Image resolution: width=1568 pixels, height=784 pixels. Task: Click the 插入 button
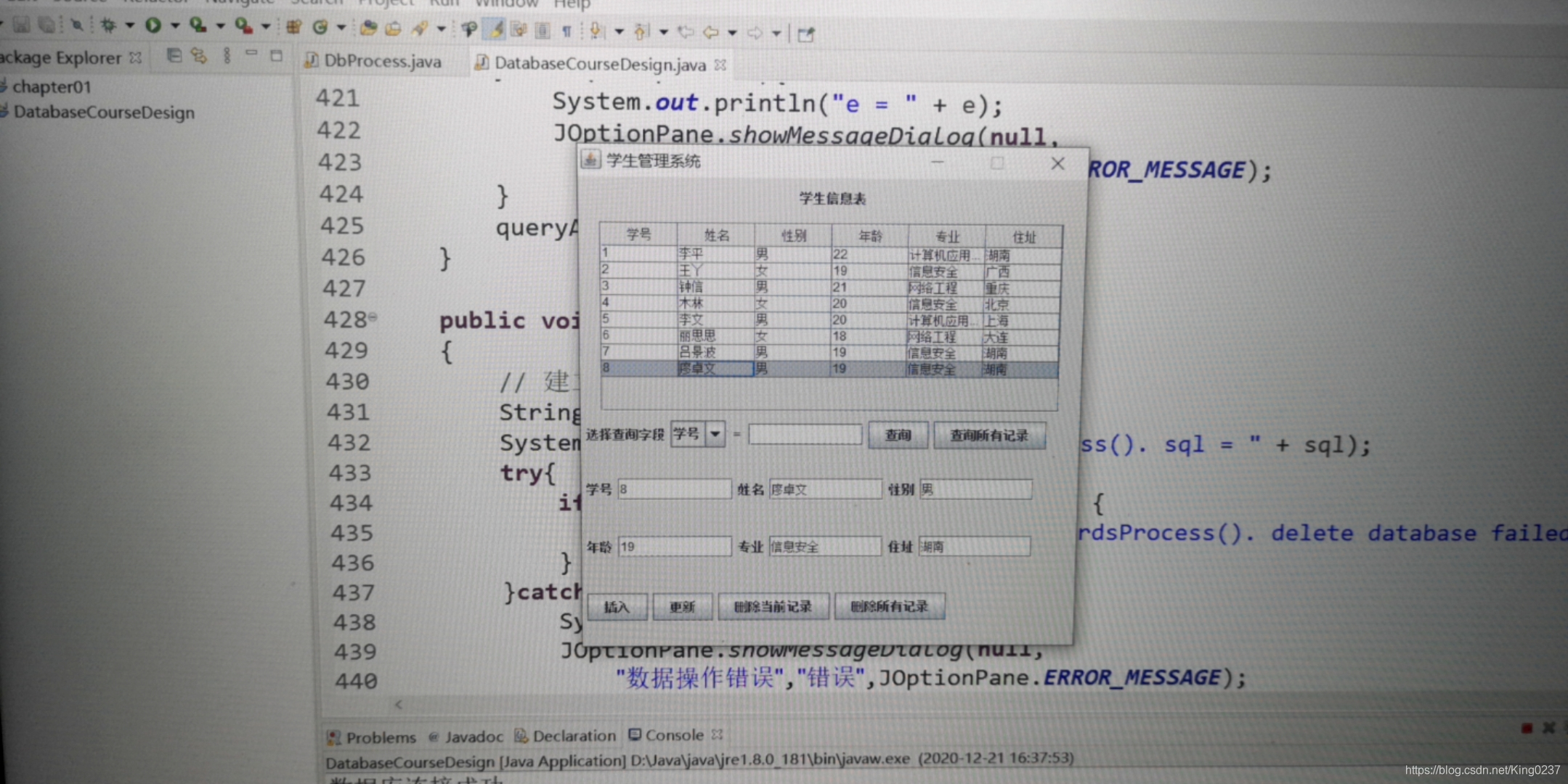point(617,606)
